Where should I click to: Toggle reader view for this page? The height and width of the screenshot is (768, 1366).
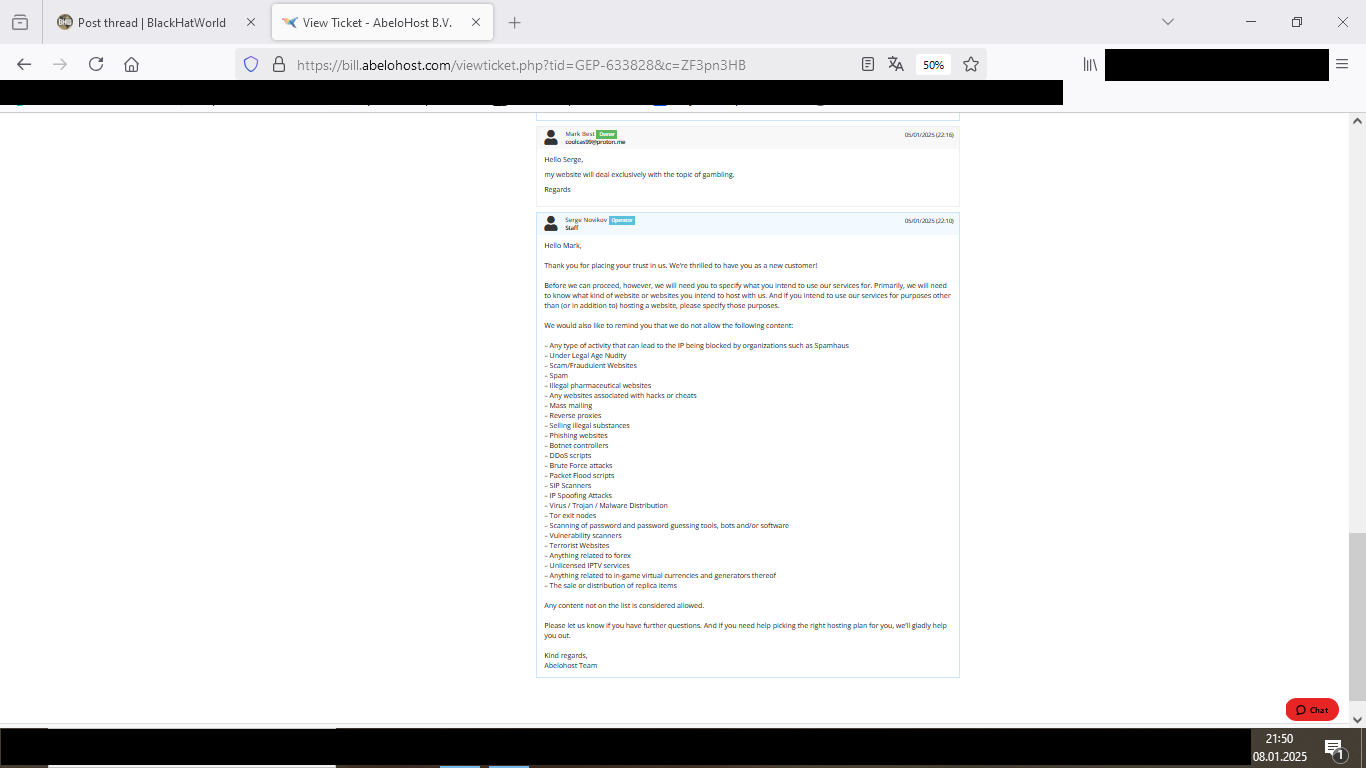[x=868, y=64]
